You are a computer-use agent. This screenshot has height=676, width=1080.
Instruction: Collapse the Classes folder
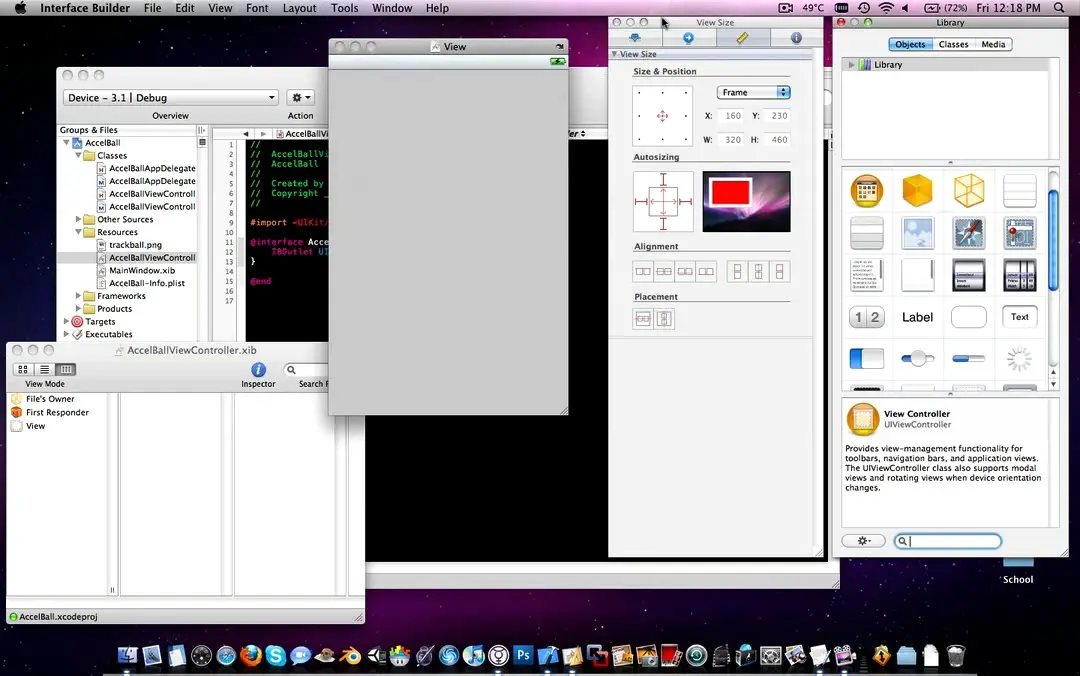79,156
